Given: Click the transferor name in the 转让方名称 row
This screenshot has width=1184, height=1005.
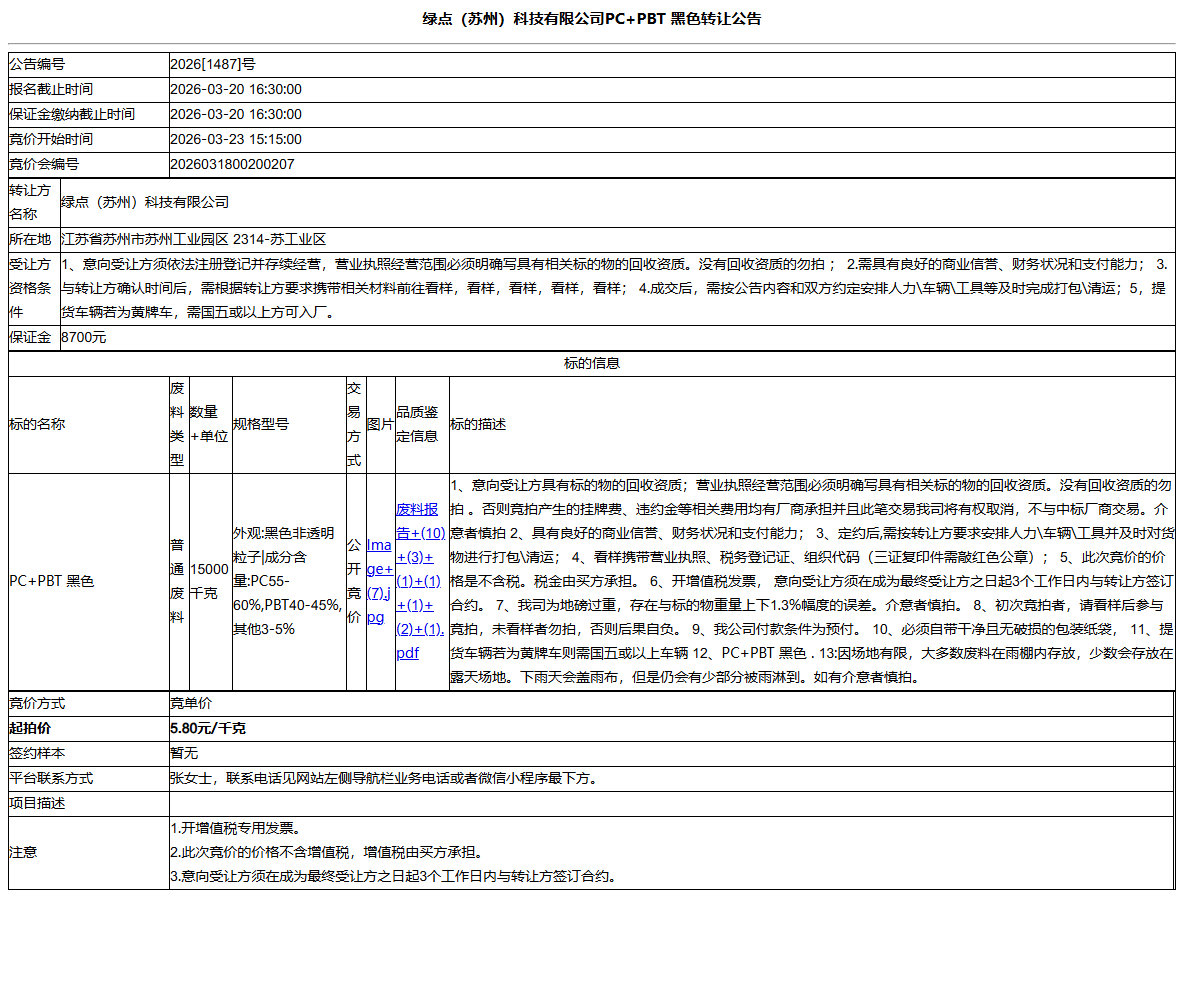Looking at the screenshot, I should [x=145, y=202].
